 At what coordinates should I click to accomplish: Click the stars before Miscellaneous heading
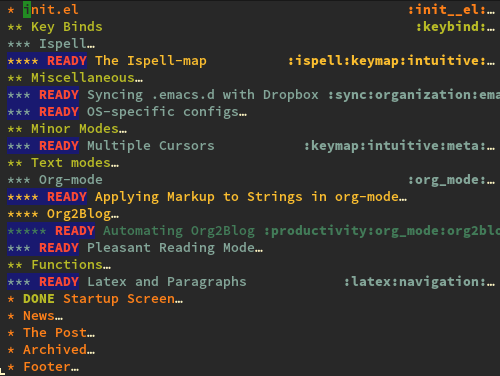[15, 78]
